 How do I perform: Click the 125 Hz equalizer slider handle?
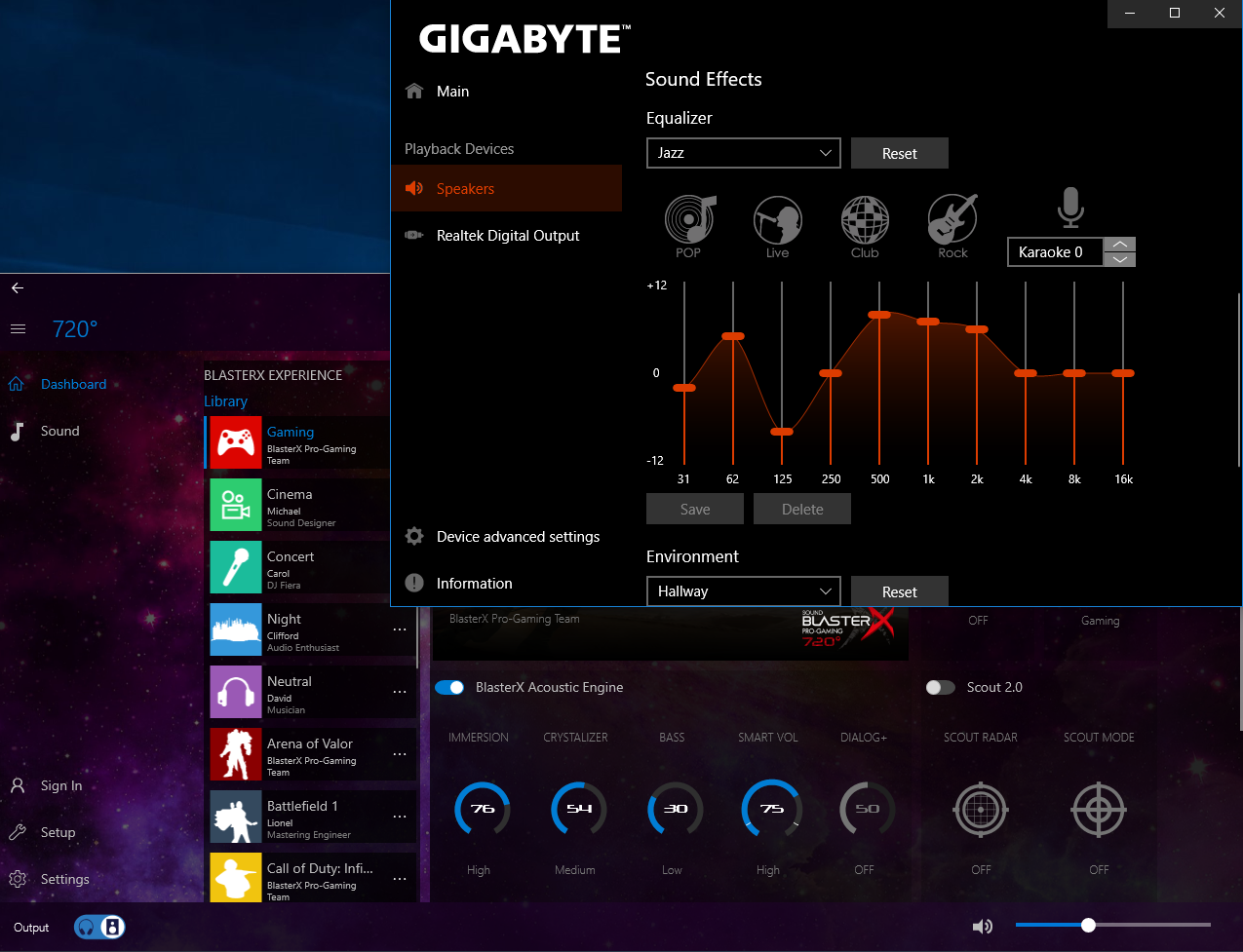782,432
